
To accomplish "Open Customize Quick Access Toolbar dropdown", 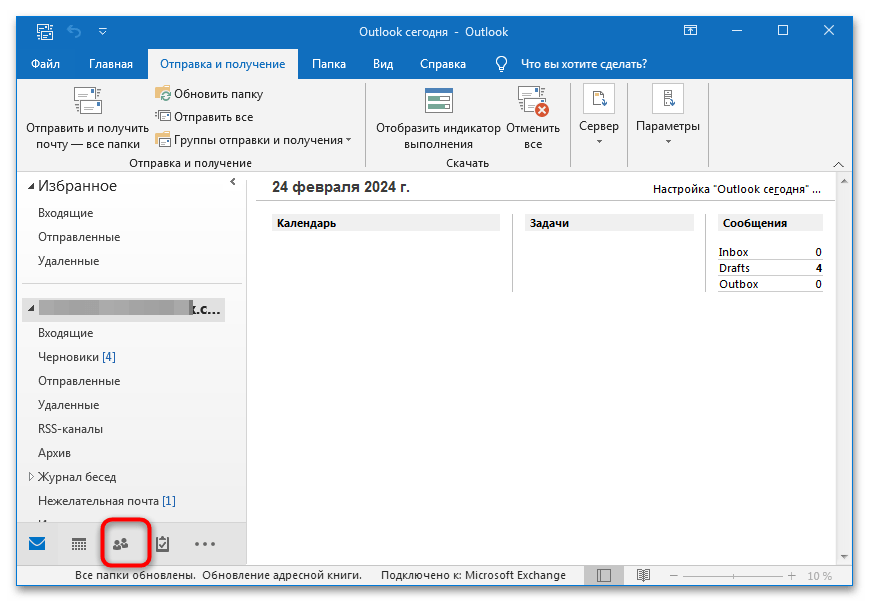I will point(103,32).
